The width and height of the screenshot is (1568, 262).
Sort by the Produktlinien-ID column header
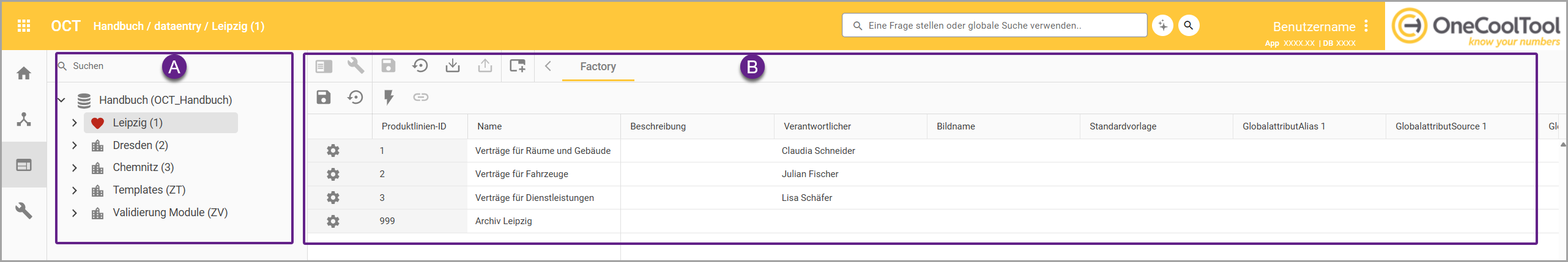coord(414,126)
